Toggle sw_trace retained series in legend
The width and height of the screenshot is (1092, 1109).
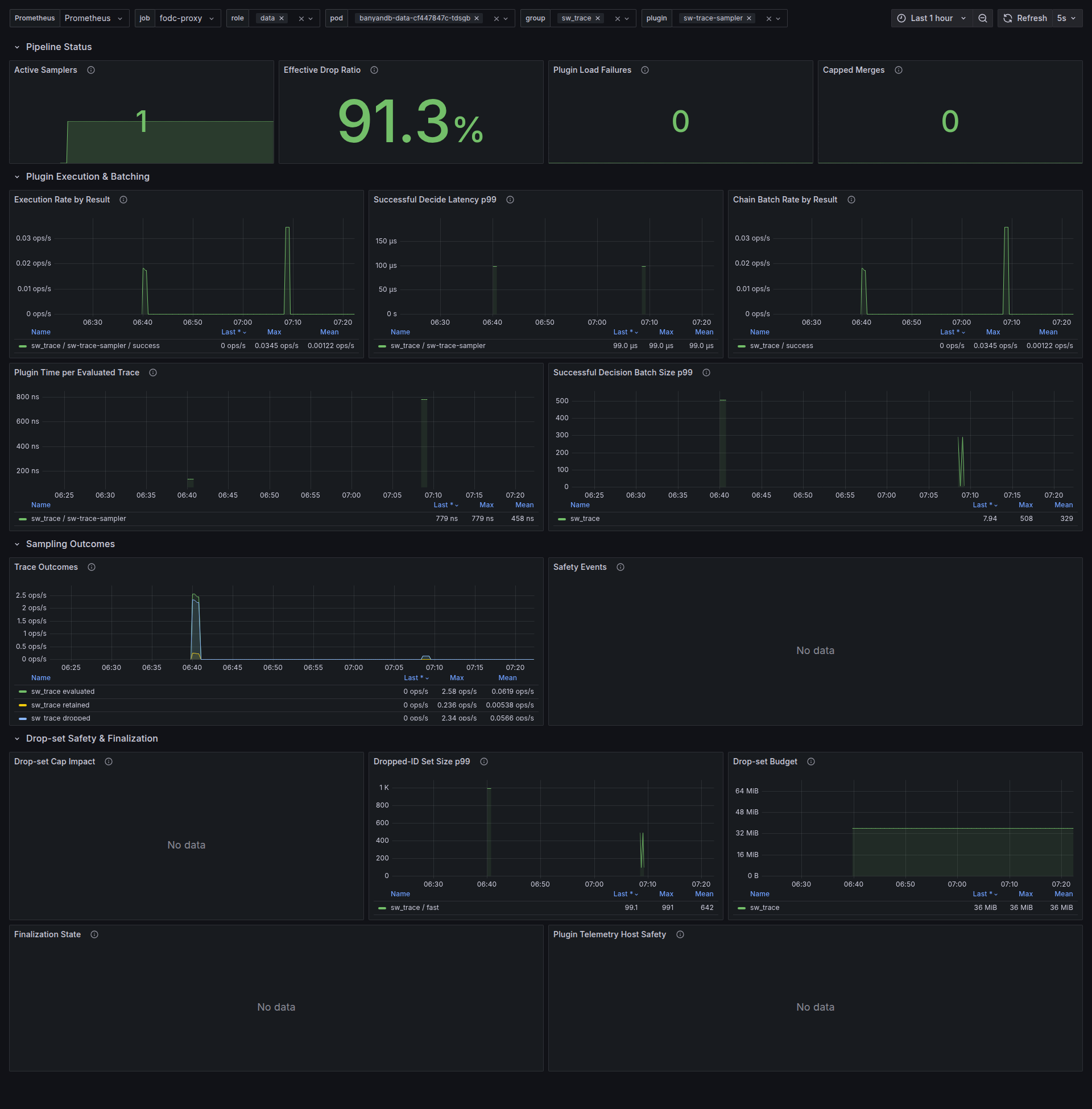(60, 705)
